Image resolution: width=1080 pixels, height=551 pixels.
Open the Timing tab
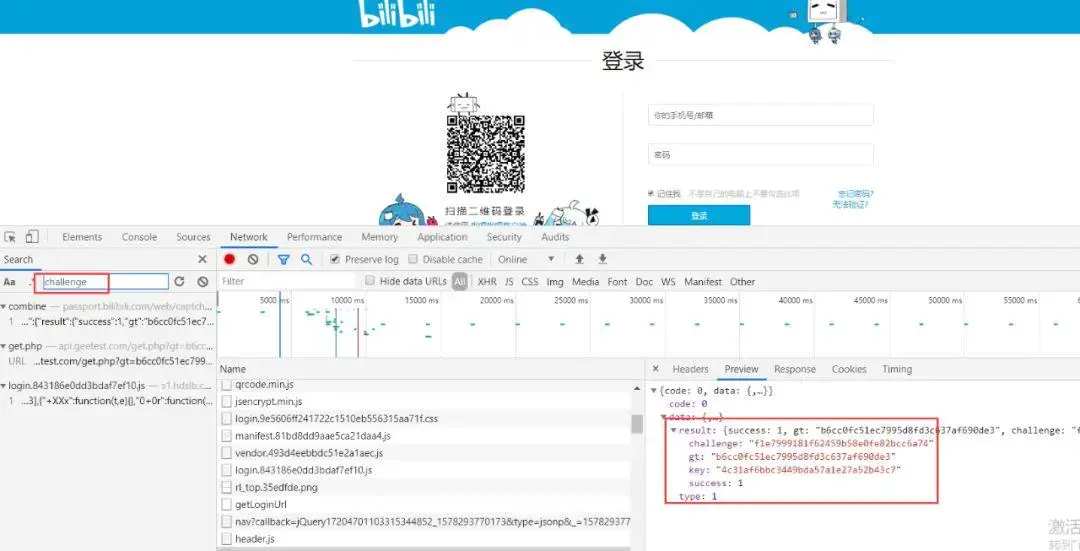tap(897, 369)
